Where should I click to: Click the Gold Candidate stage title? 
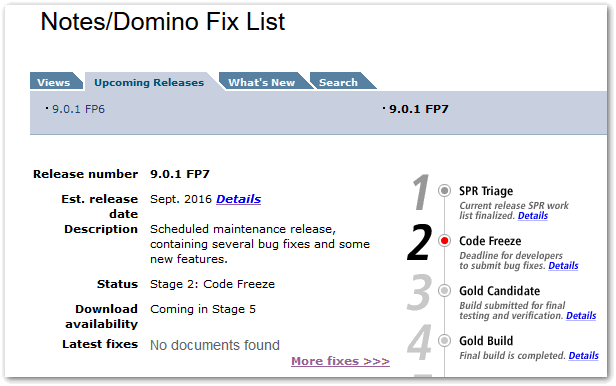point(500,291)
